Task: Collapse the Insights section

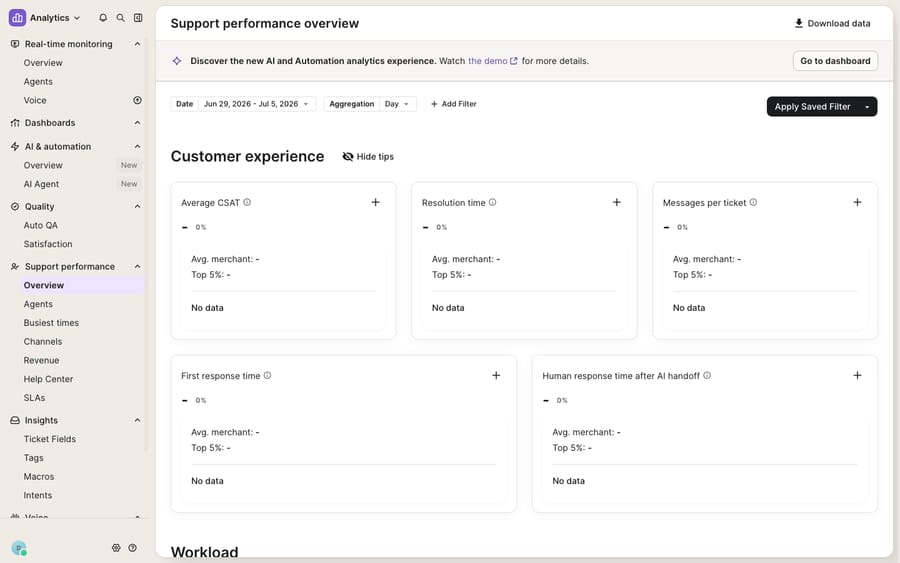Action: [x=137, y=420]
